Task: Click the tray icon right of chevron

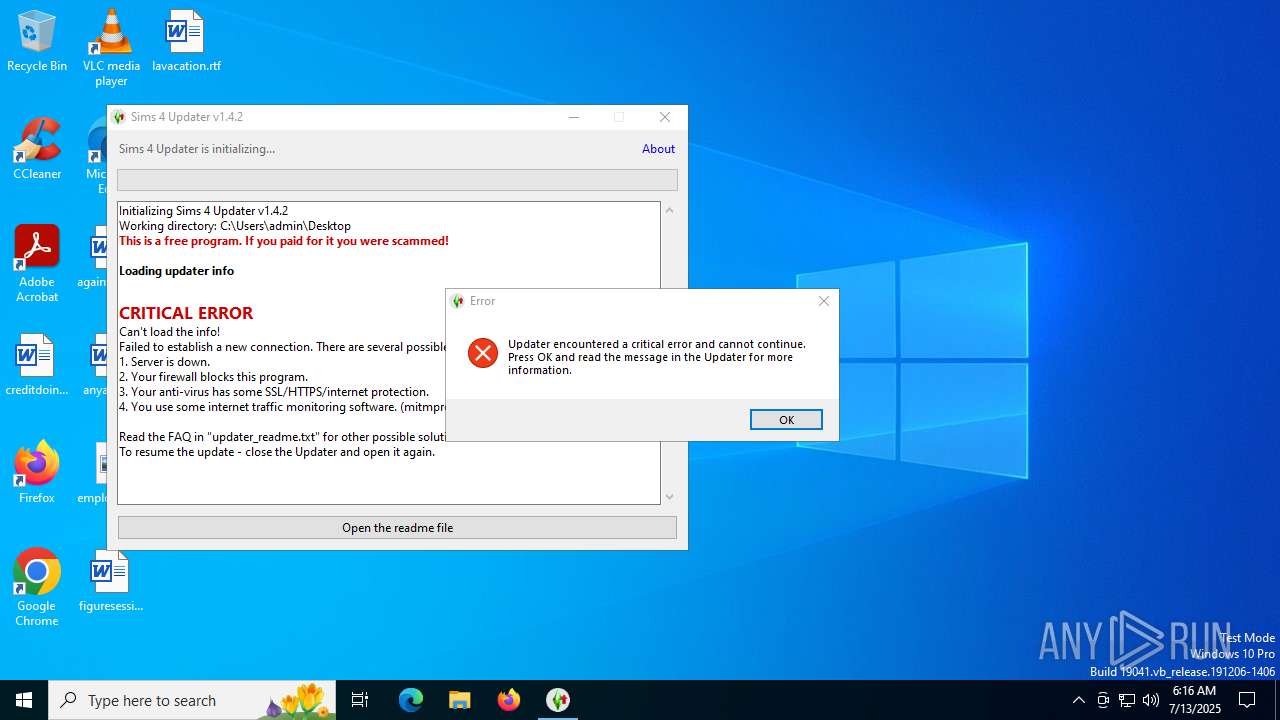Action: 1103,700
